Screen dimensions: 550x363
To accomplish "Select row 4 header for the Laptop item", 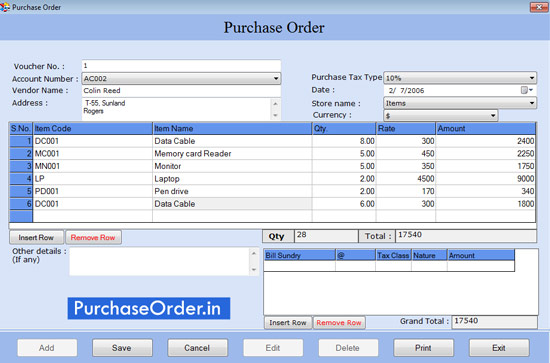I will pos(21,179).
